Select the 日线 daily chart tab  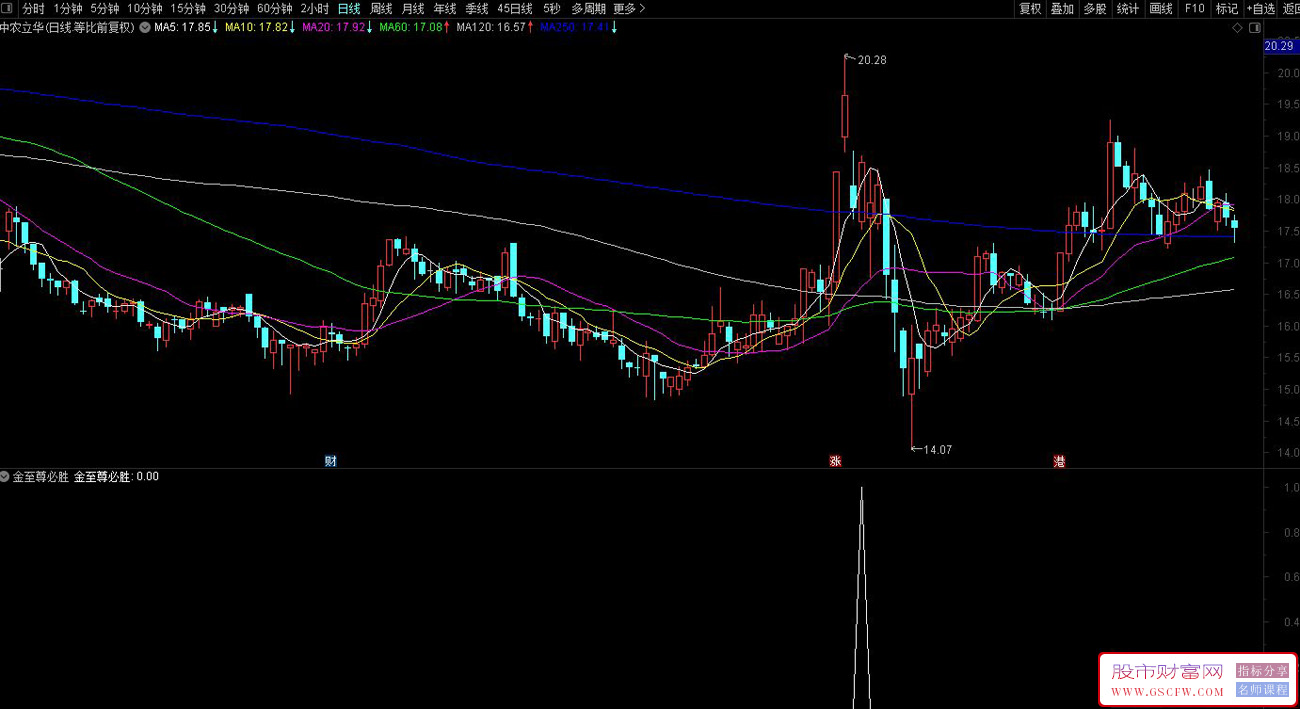[349, 9]
